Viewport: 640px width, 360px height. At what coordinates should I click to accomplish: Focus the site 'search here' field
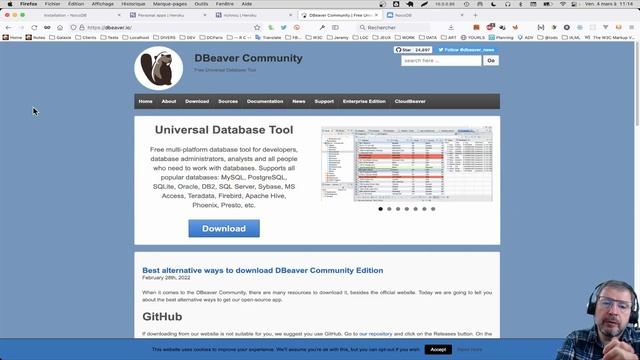pos(441,60)
